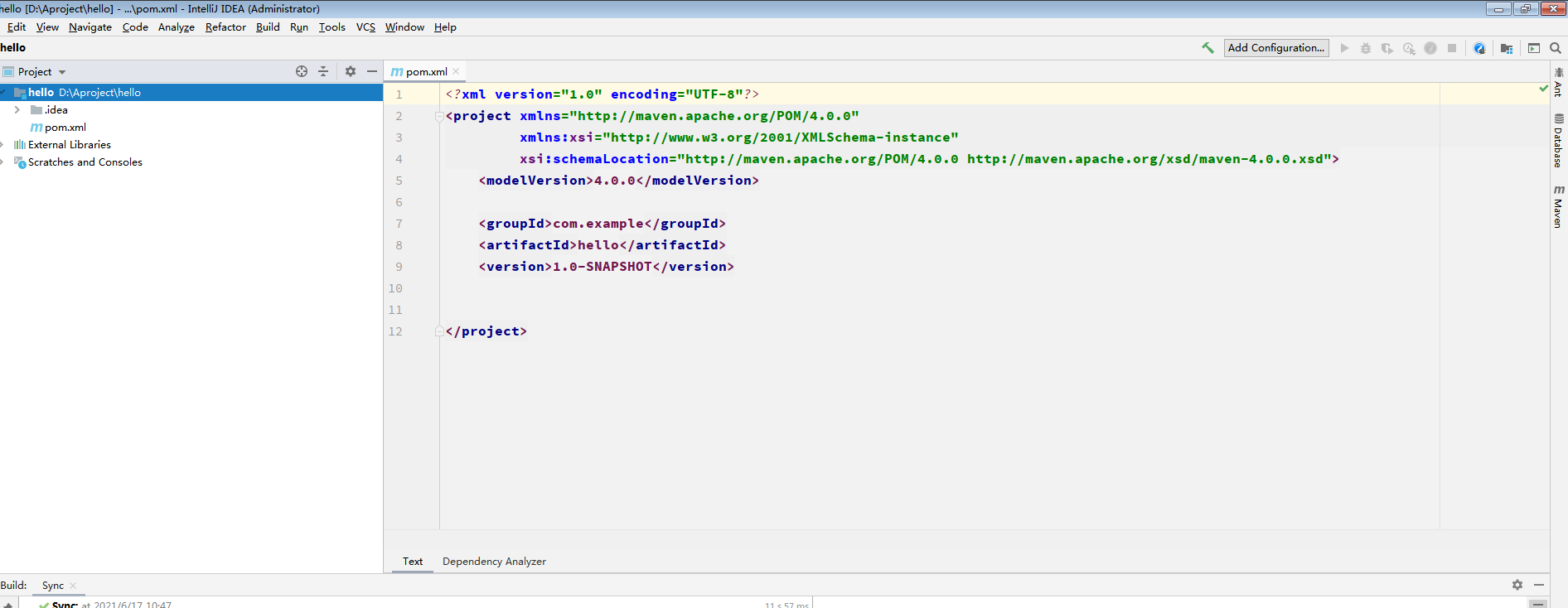
Task: Open Search Everywhere magnifier
Action: point(1556,48)
